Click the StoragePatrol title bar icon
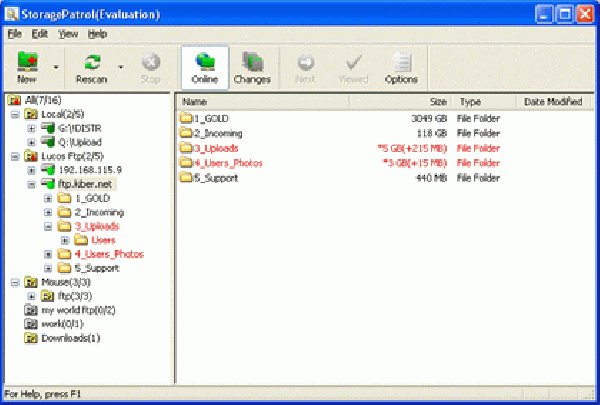Viewport: 600px width, 405px height. tap(12, 14)
